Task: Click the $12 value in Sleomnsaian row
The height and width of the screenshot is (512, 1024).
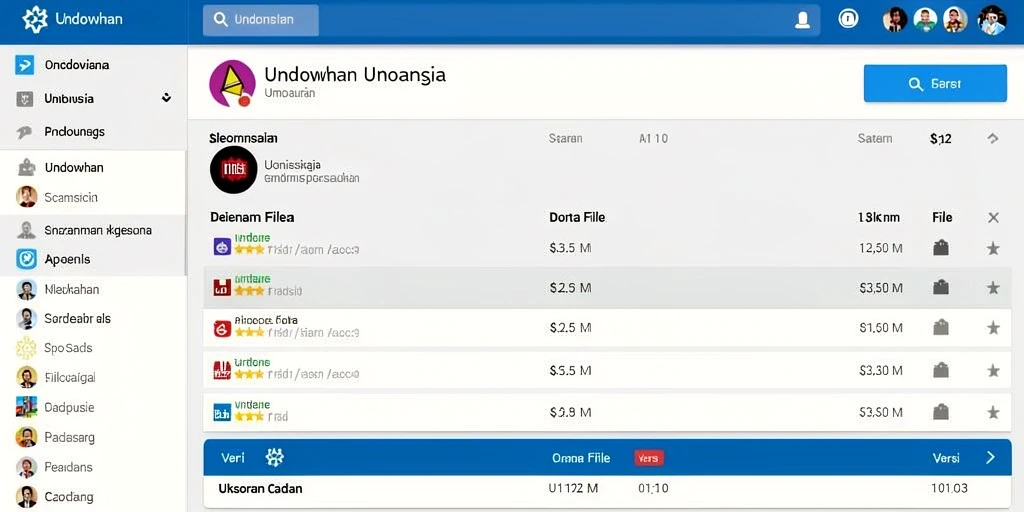Action: [x=940, y=138]
